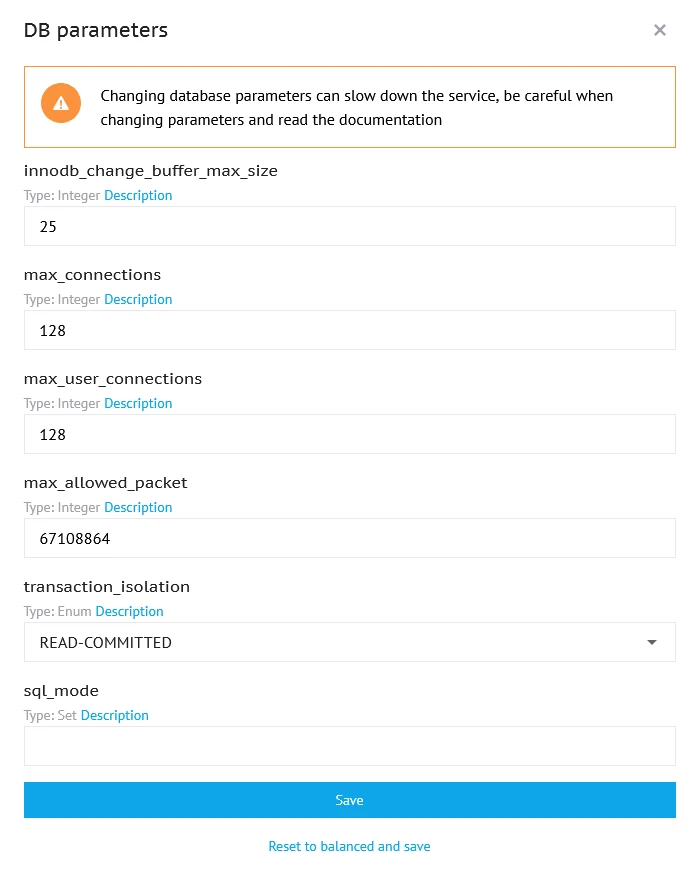Click the orange warning icon
The width and height of the screenshot is (700, 878).
pos(61,103)
